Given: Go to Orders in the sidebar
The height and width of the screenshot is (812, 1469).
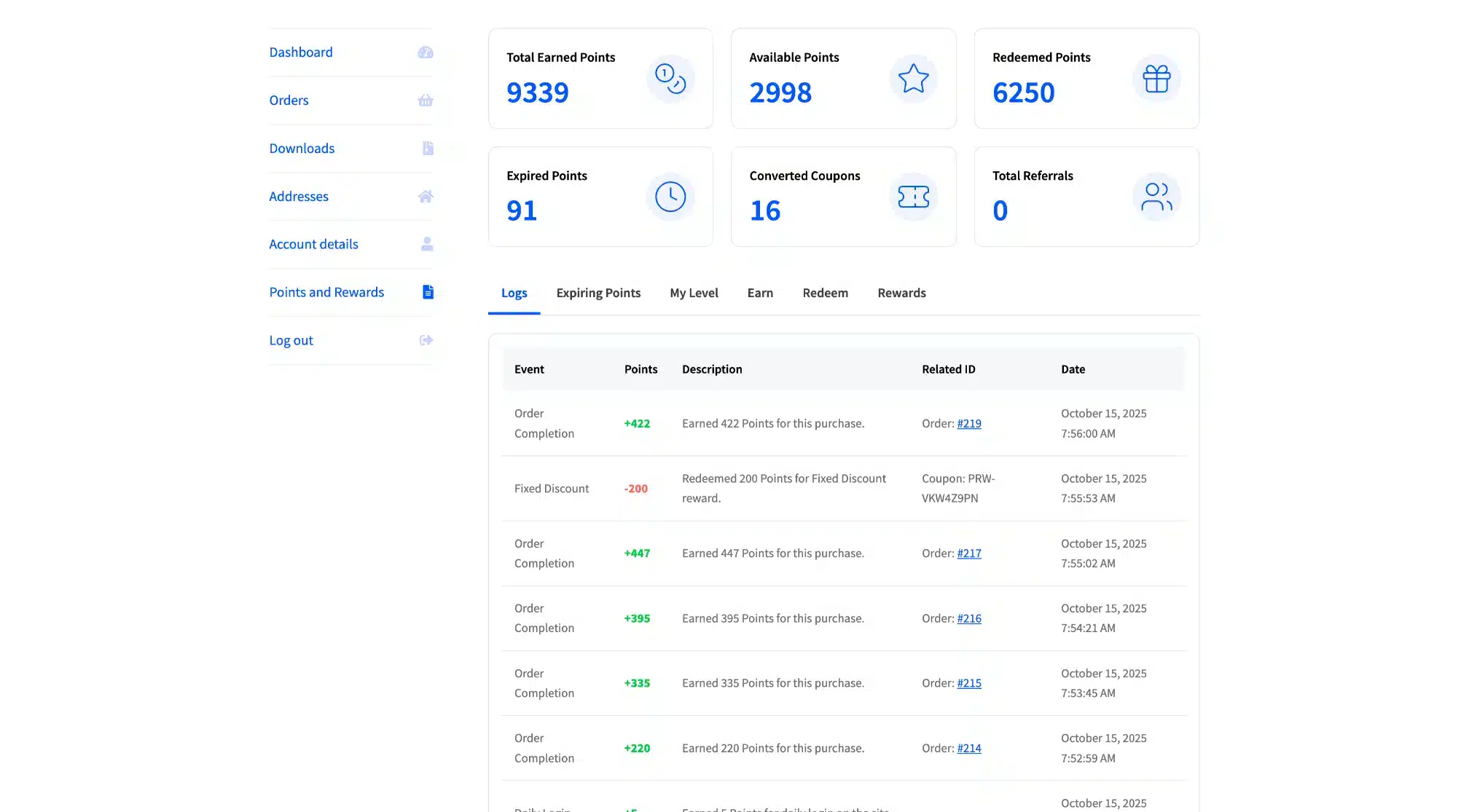Looking at the screenshot, I should [x=289, y=100].
